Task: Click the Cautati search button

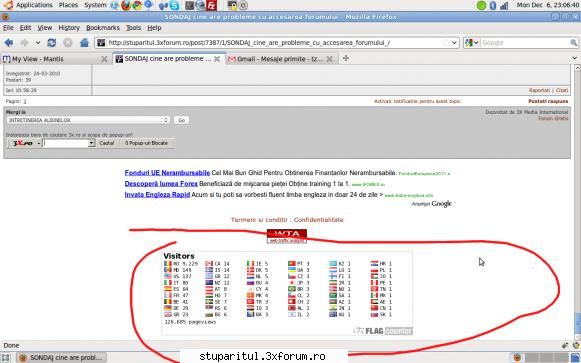Action: pyautogui.click(x=107, y=143)
